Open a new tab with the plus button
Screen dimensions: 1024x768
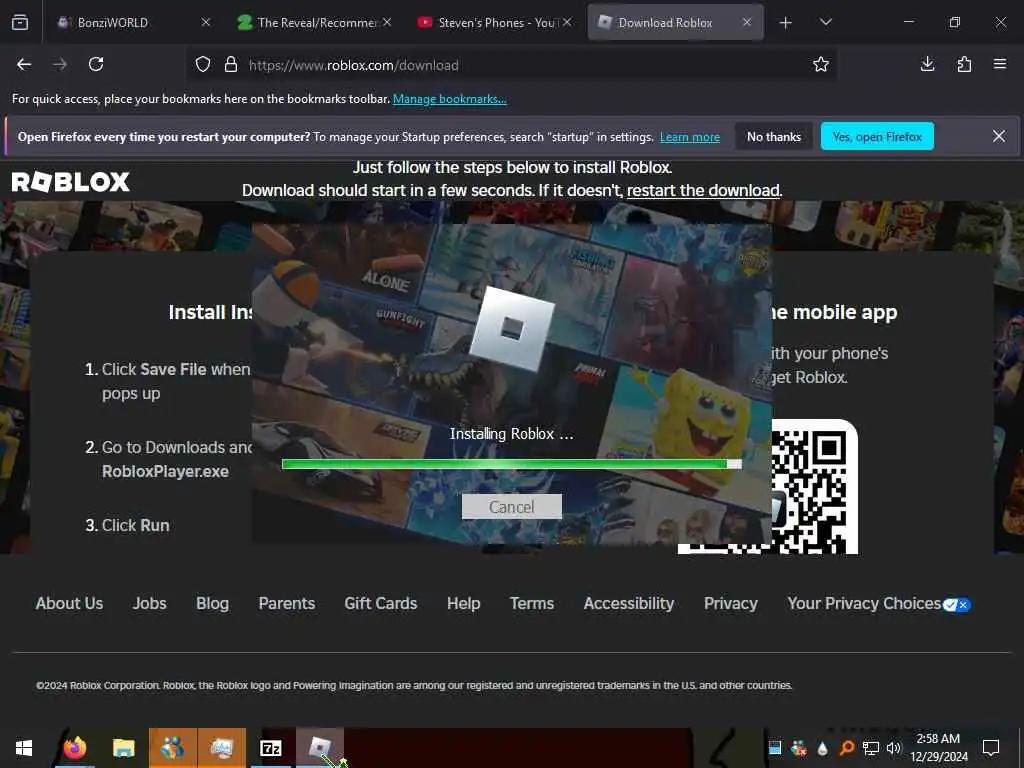786,23
